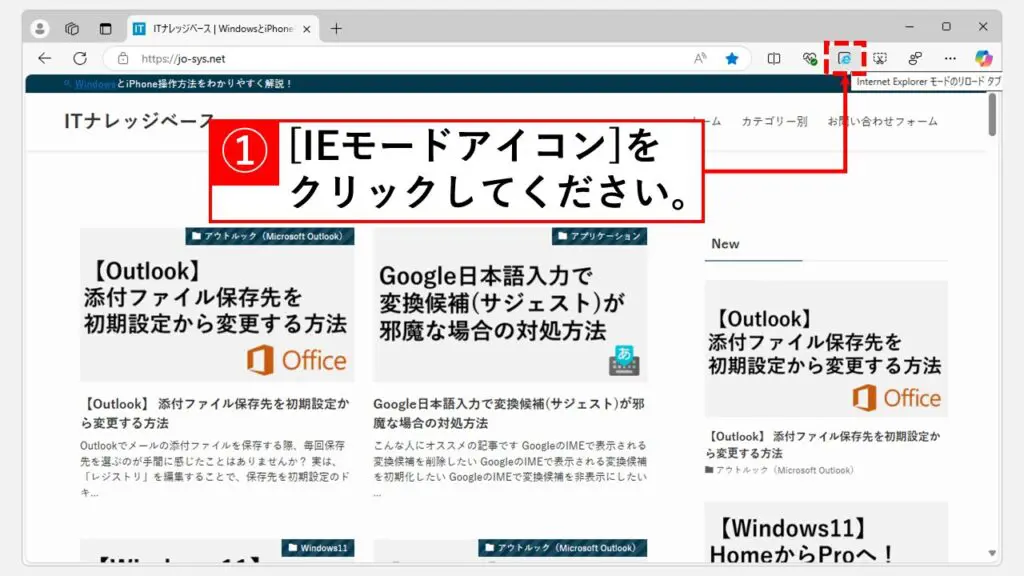Click the screenshot capture toolbar icon
The image size is (1024, 576).
click(880, 58)
